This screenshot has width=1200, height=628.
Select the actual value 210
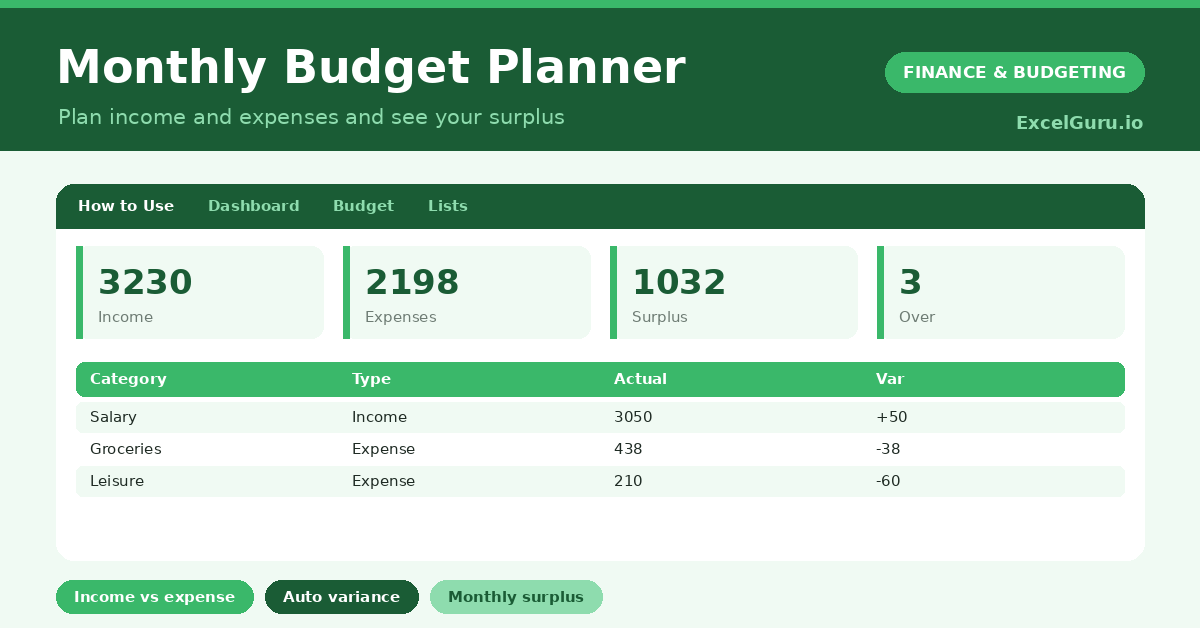point(628,481)
